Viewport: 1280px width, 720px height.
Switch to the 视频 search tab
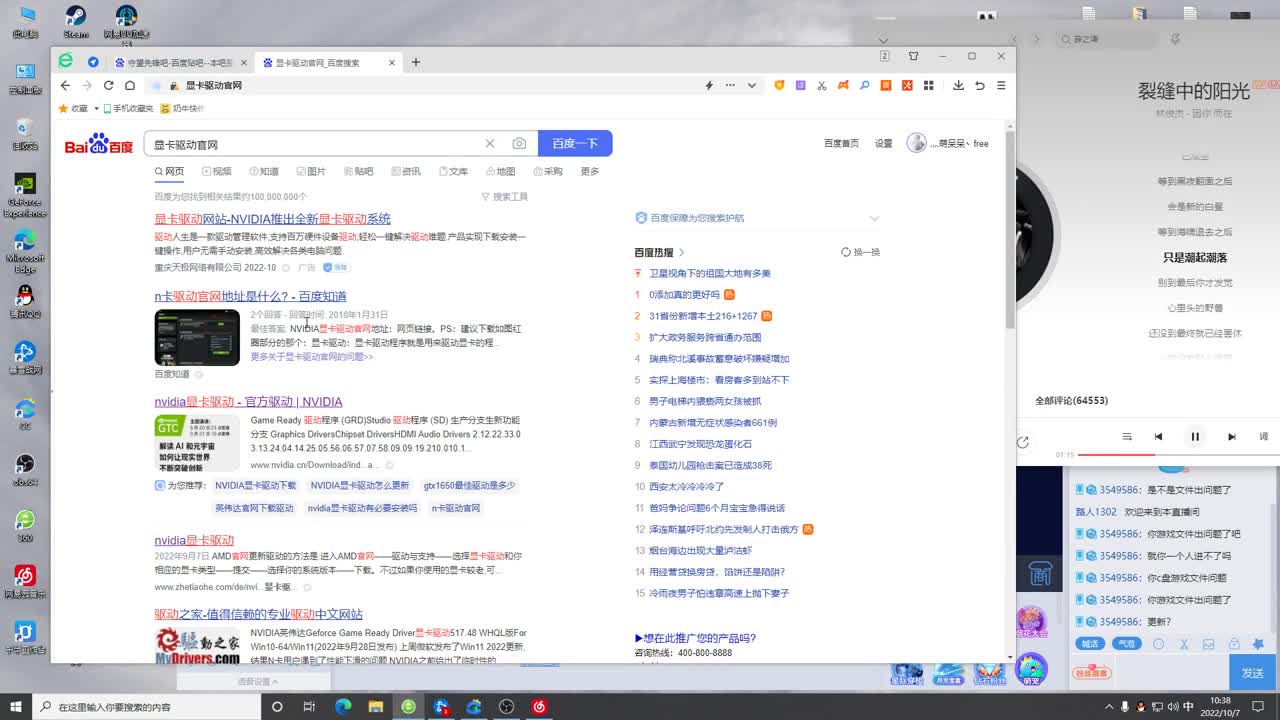point(216,171)
